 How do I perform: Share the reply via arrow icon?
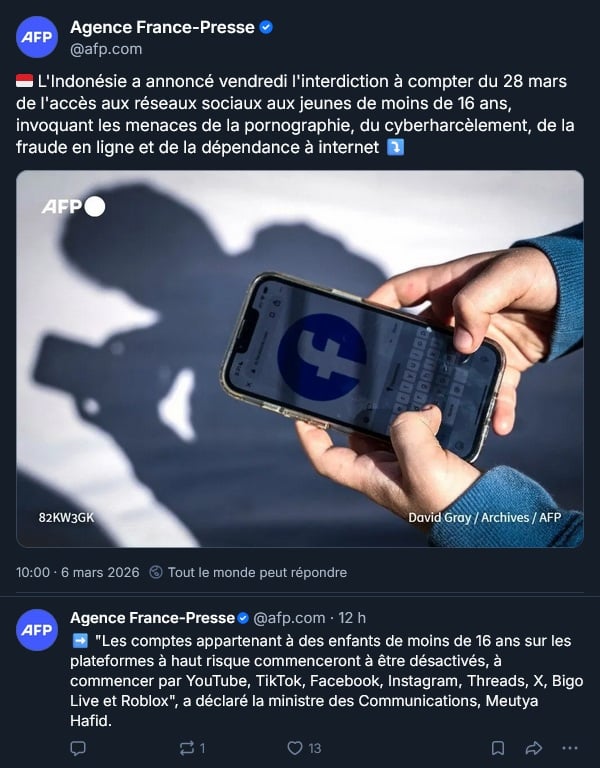pyautogui.click(x=533, y=748)
